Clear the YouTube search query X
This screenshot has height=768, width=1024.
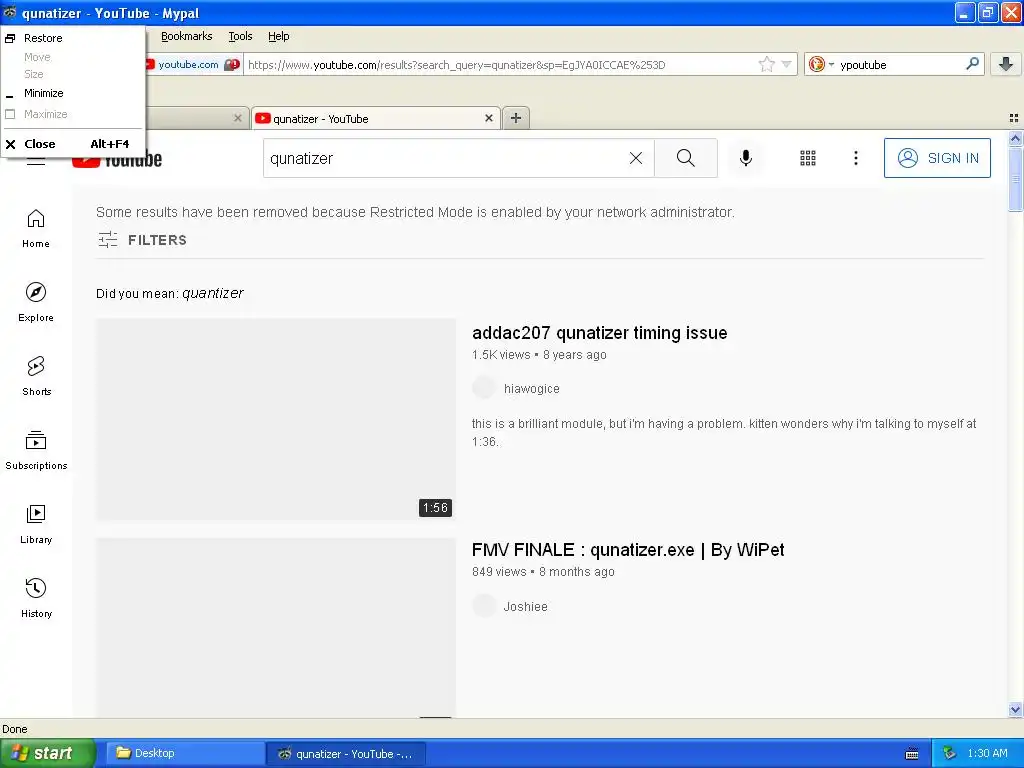(635, 158)
